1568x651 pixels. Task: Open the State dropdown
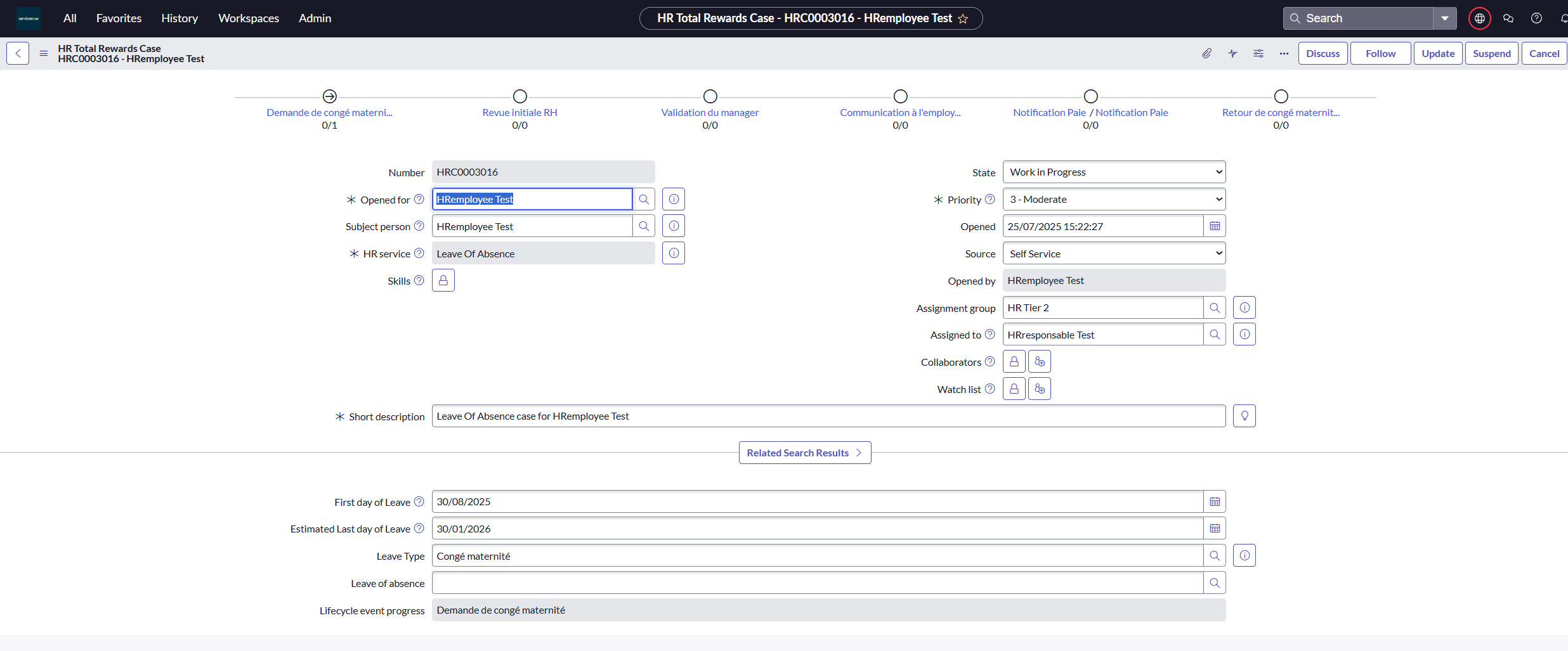[x=1114, y=172]
